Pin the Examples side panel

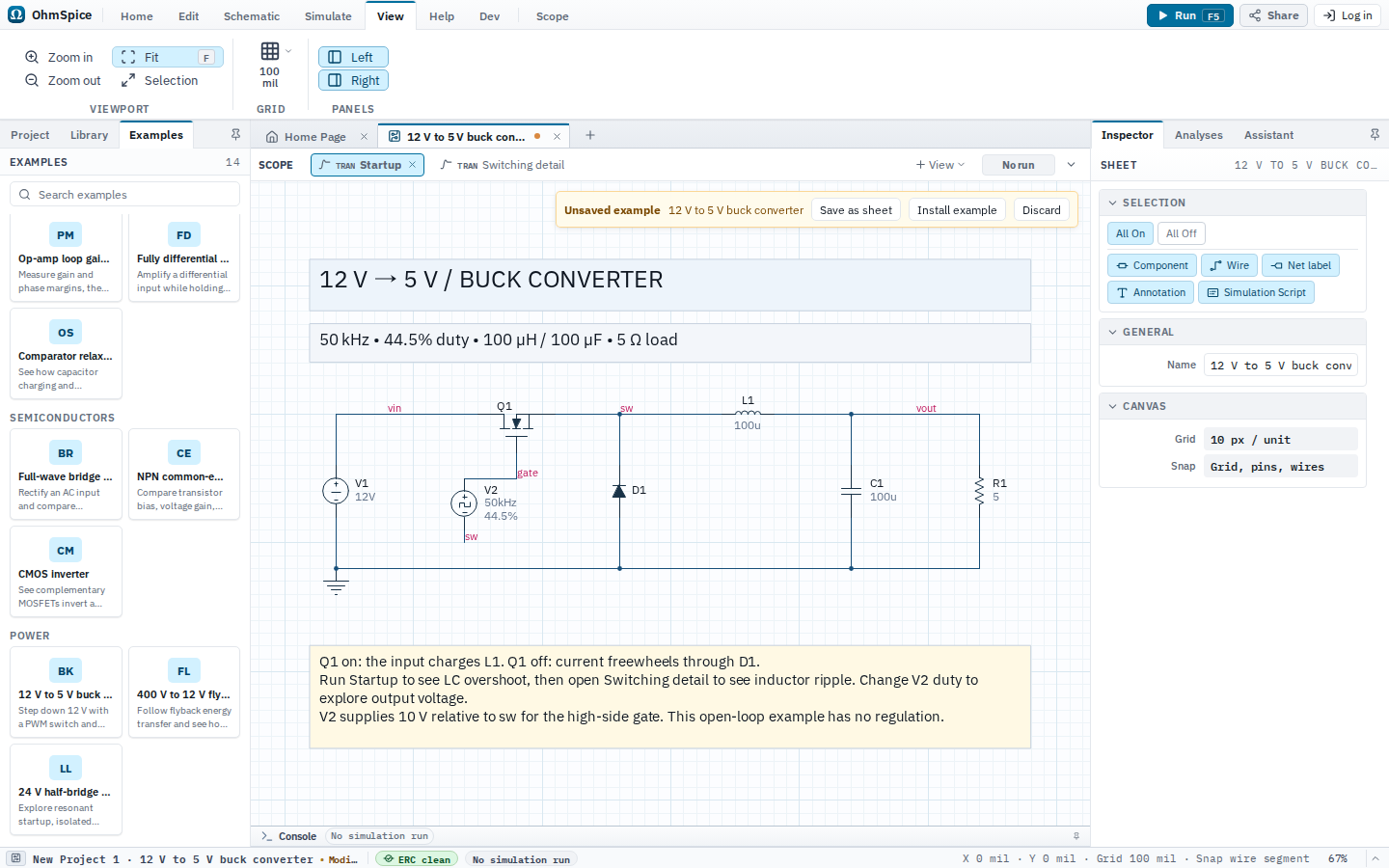pos(235,134)
